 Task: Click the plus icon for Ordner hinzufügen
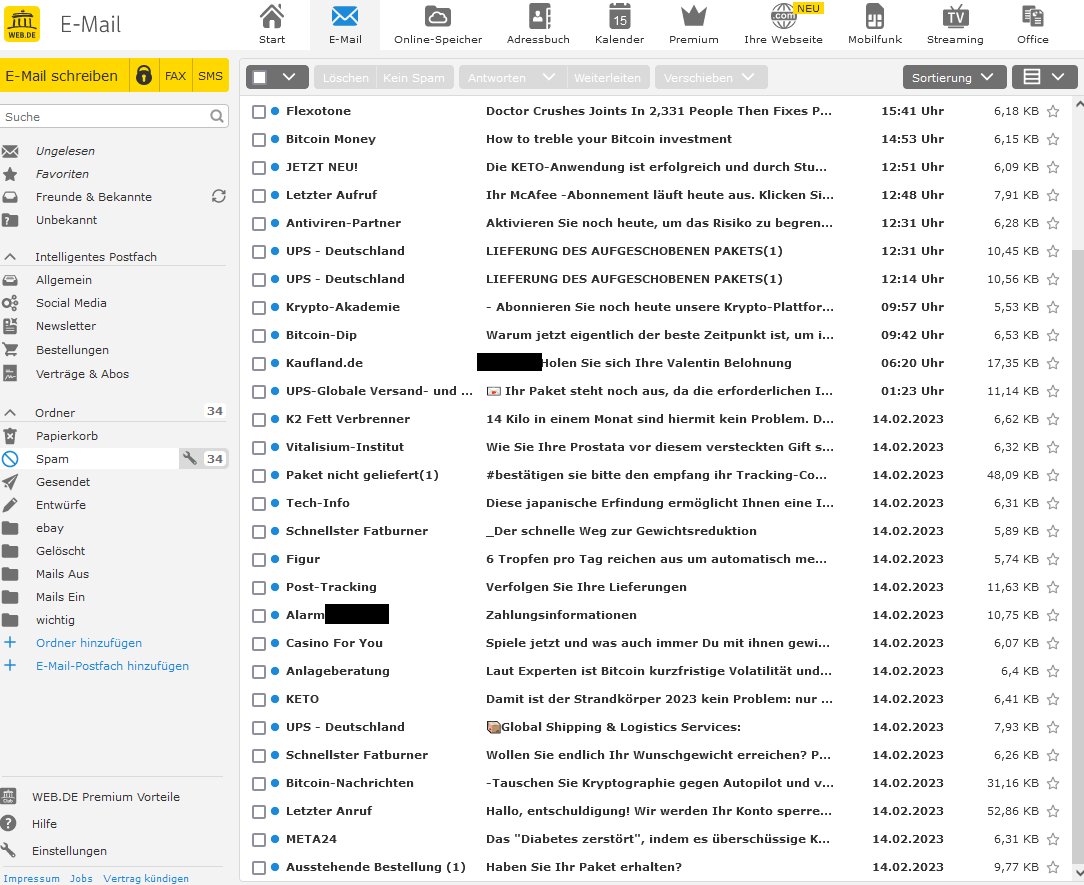(10, 642)
